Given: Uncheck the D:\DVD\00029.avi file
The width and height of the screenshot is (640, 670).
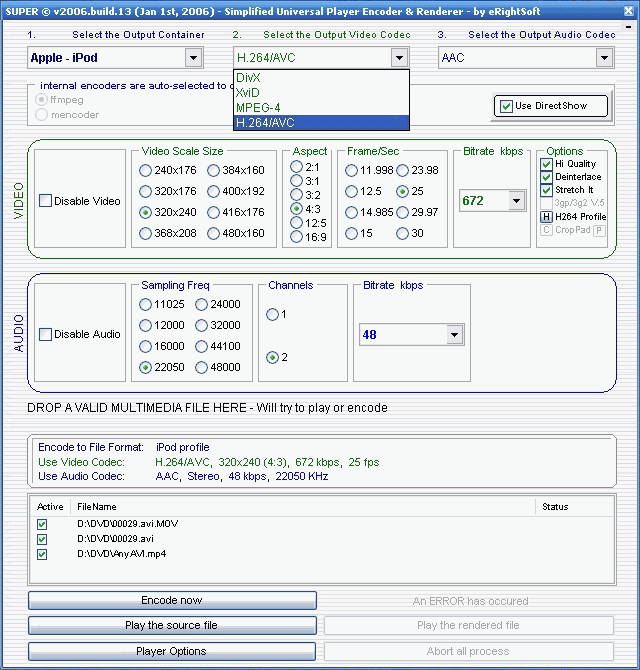Looking at the screenshot, I should click(42, 539).
